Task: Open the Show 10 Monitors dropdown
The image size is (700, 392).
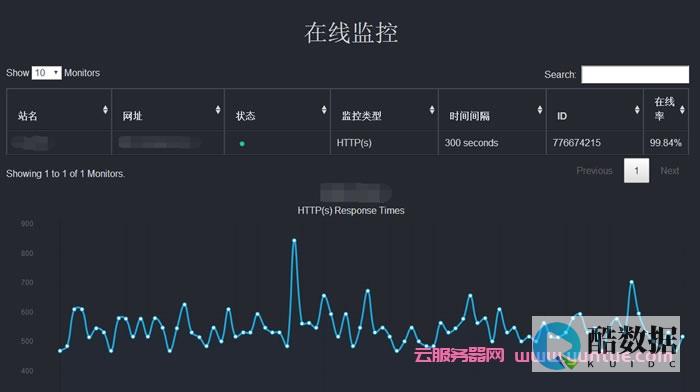Action: coord(46,73)
